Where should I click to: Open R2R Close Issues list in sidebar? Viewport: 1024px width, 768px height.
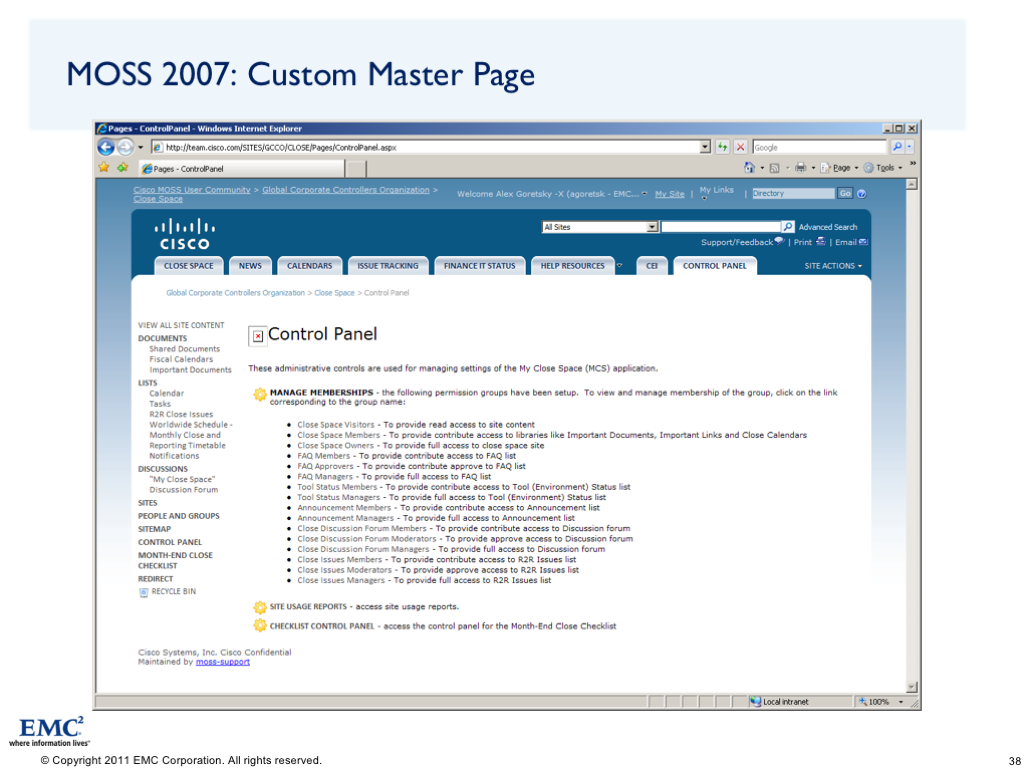pos(181,414)
